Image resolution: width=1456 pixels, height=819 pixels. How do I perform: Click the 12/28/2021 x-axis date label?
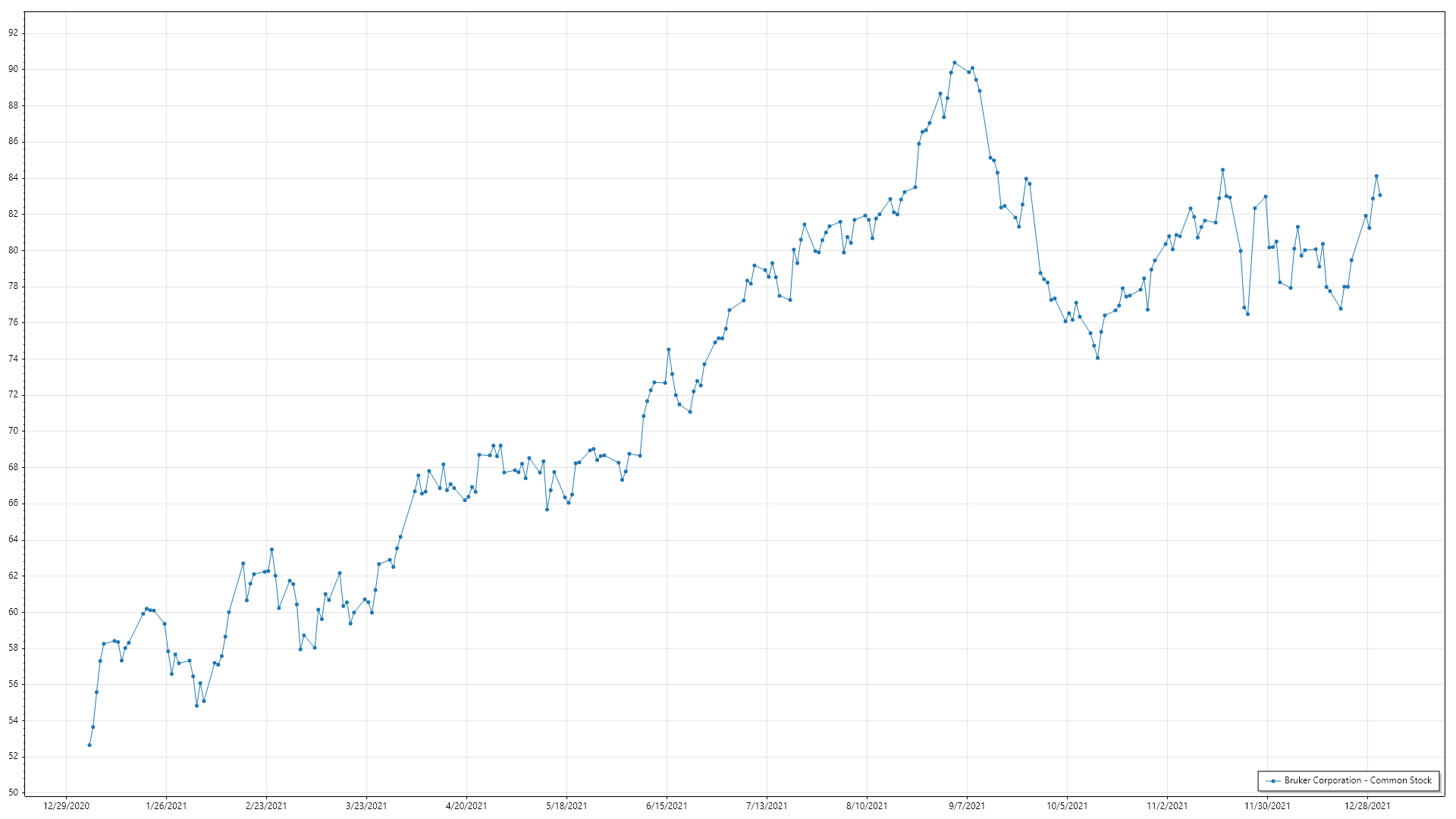1367,806
